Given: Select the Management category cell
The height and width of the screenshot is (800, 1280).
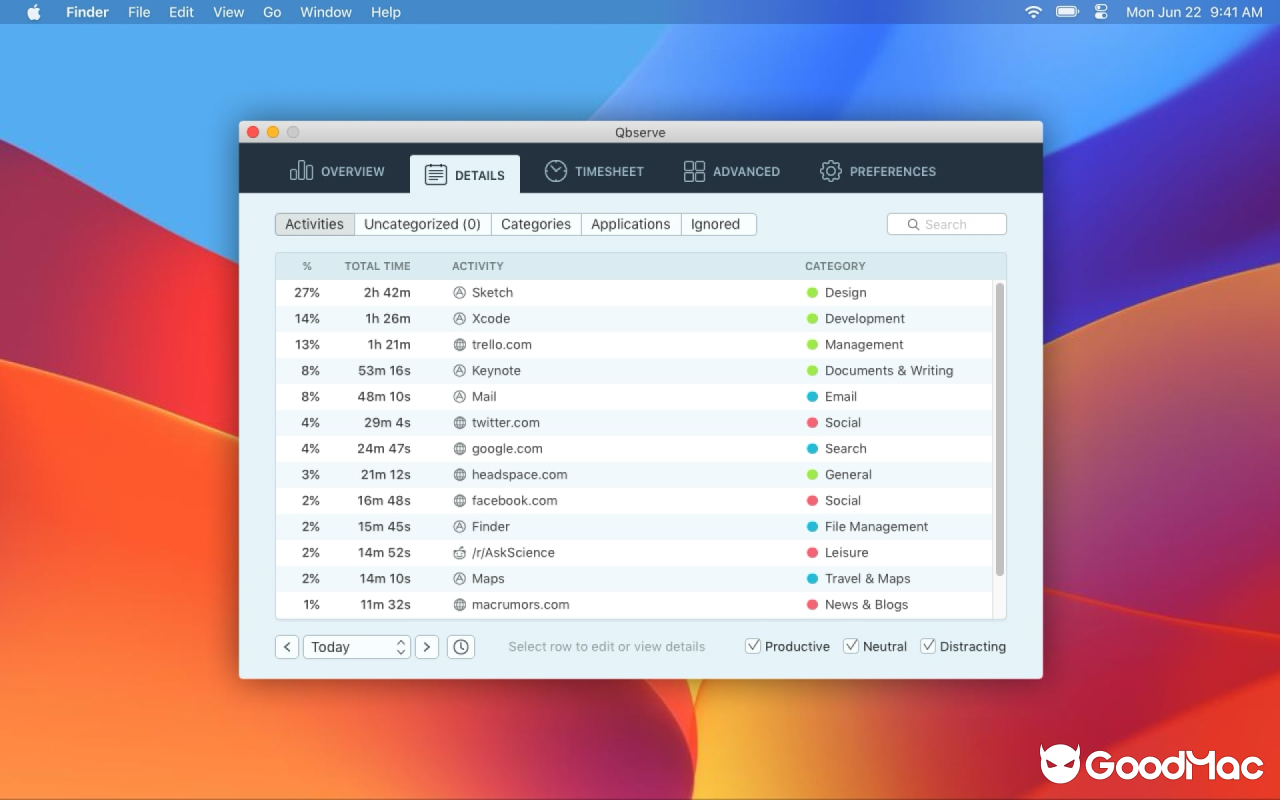Looking at the screenshot, I should point(864,345).
